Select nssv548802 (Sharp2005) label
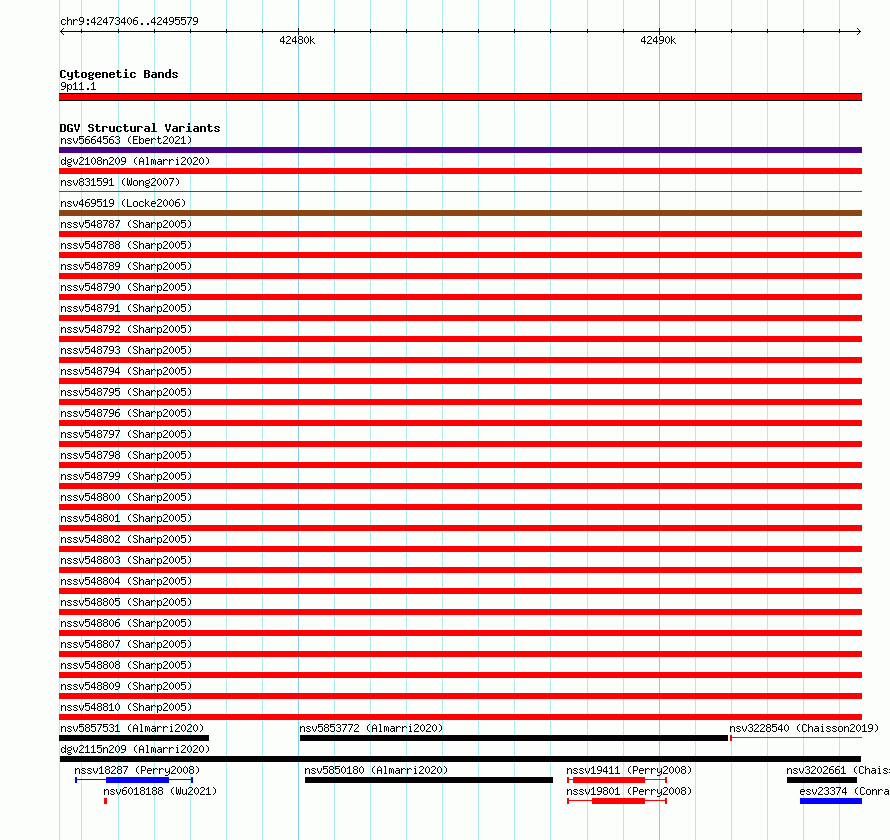Screen dimensions: 890x840 pyautogui.click(x=126, y=539)
